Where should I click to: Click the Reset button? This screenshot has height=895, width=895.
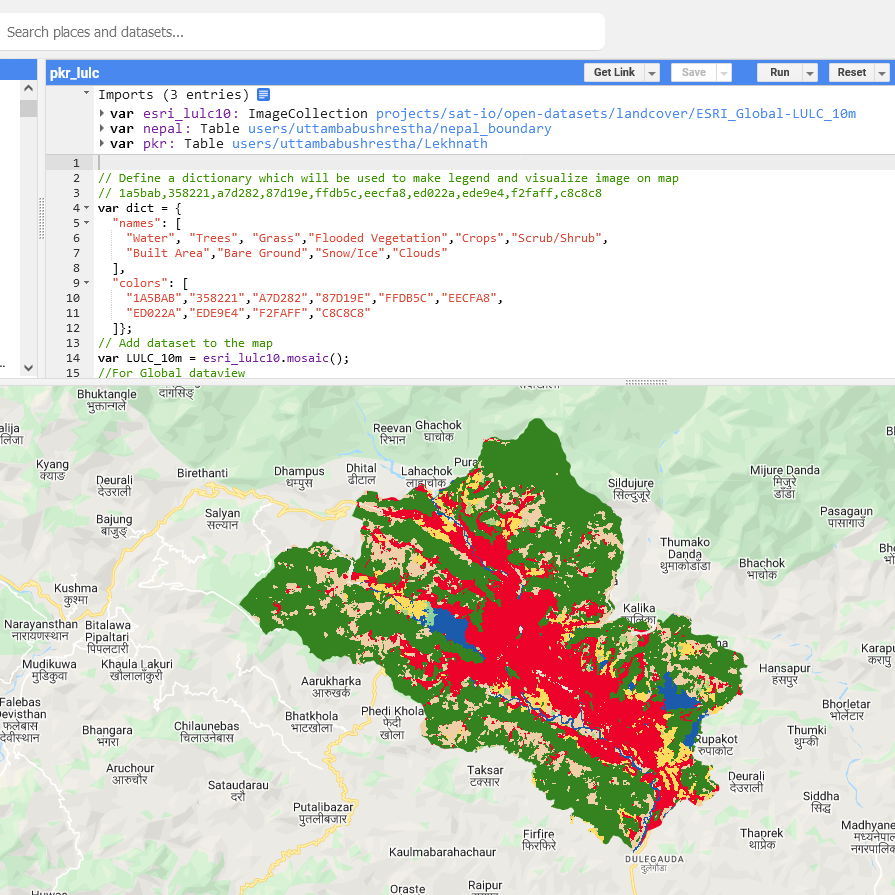click(x=851, y=73)
